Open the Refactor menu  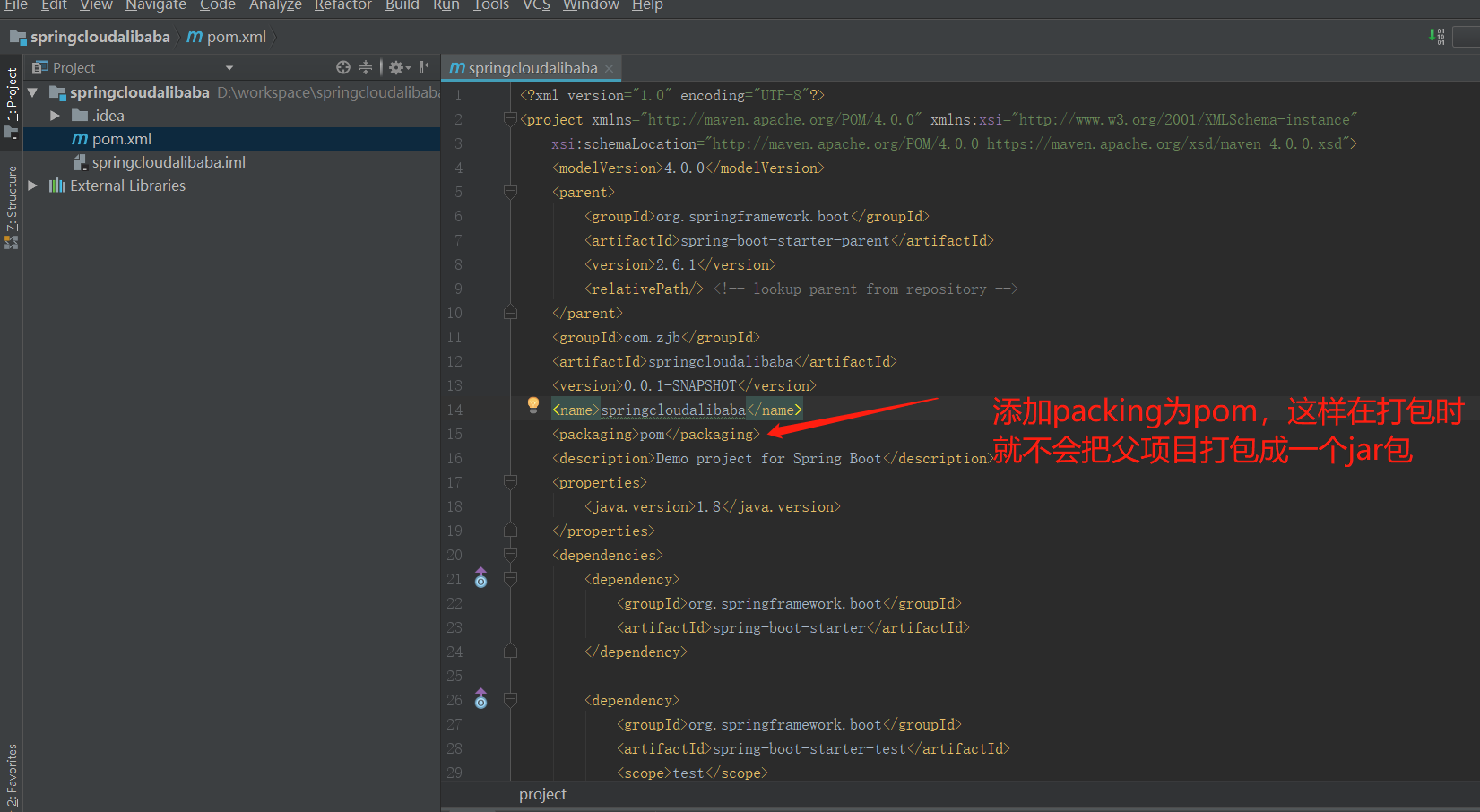click(342, 6)
